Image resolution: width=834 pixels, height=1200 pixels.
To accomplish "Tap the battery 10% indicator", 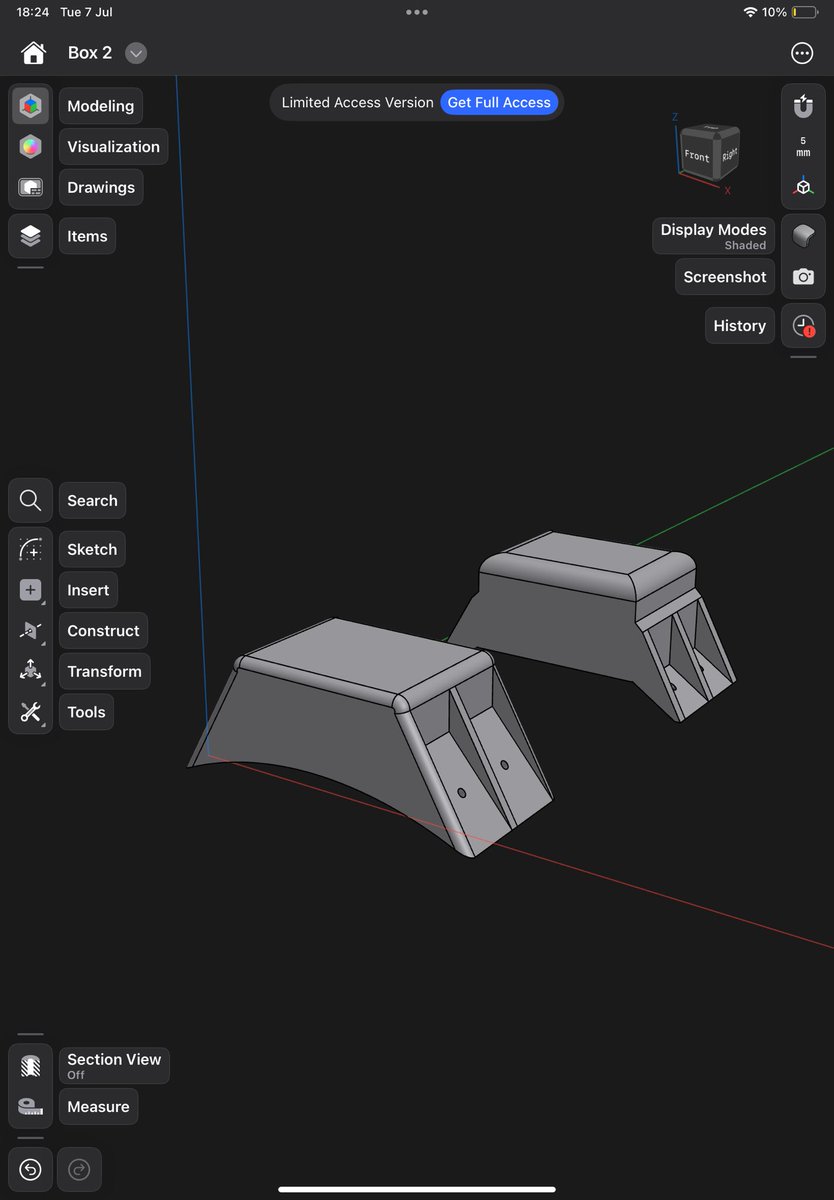I will point(790,12).
